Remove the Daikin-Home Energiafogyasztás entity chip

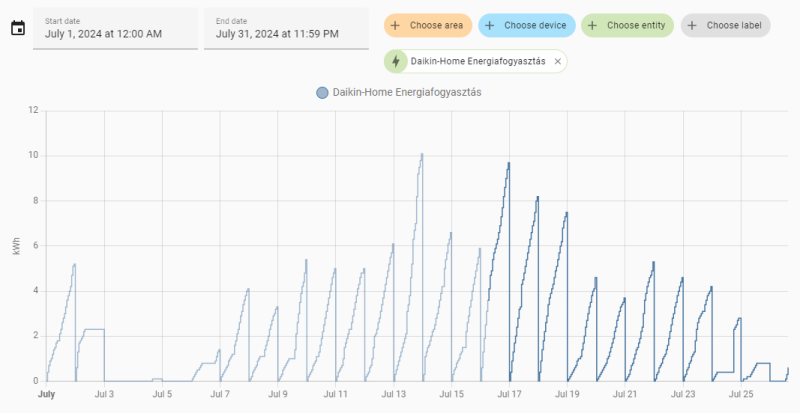[x=558, y=61]
